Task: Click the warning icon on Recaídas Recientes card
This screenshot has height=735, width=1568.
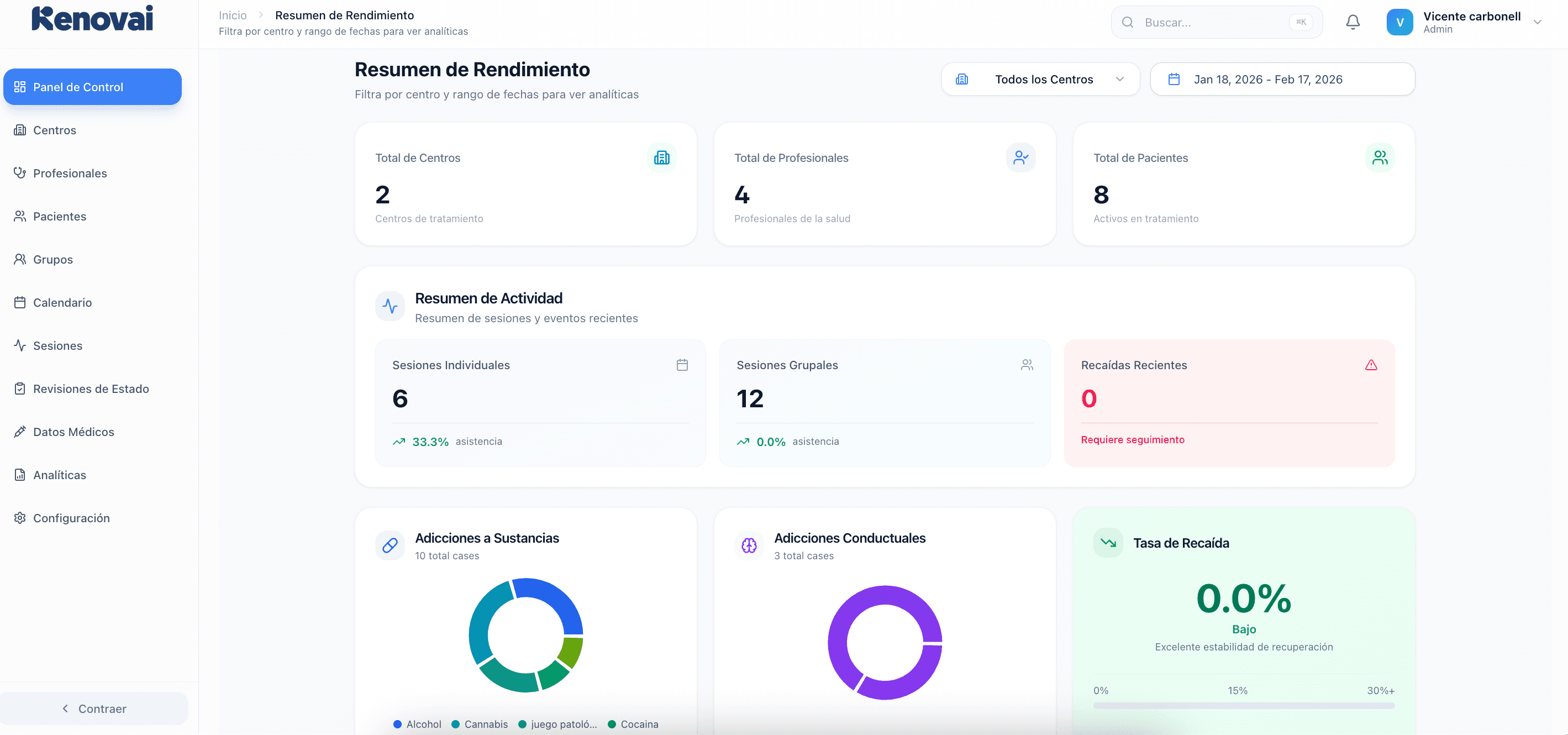Action: coord(1371,365)
